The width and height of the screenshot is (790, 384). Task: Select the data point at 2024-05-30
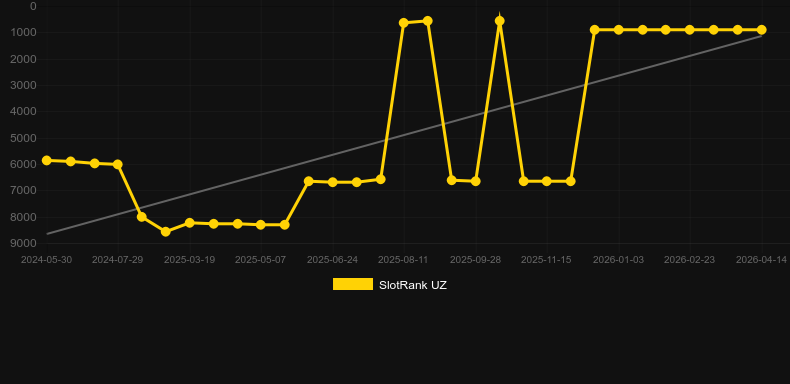point(47,160)
